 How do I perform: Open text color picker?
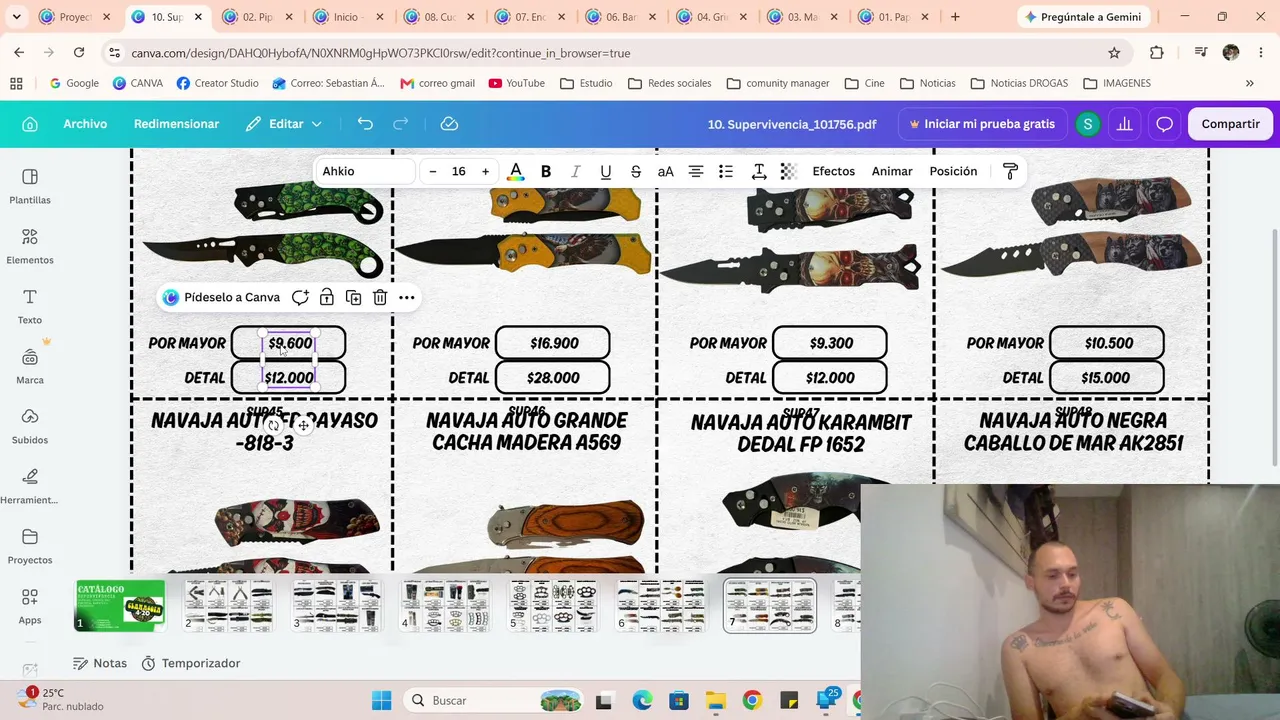[515, 171]
